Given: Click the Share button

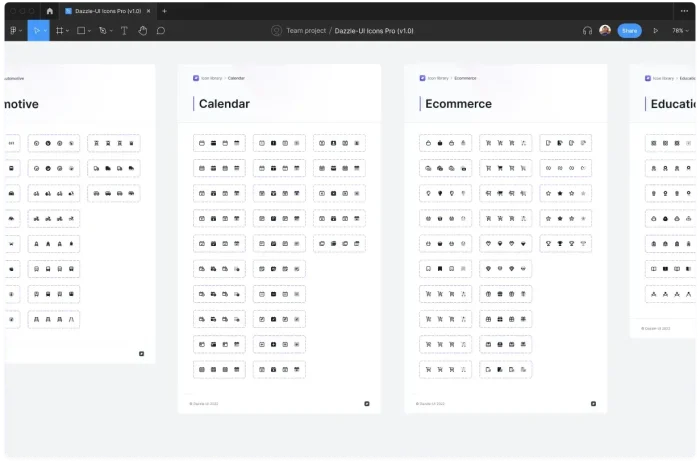Looking at the screenshot, I should point(629,31).
